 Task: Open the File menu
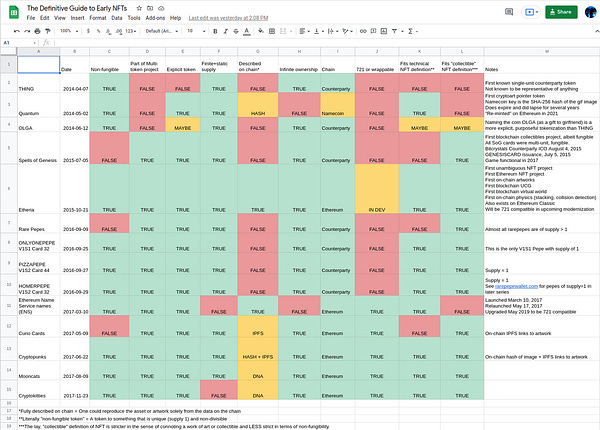coord(31,18)
